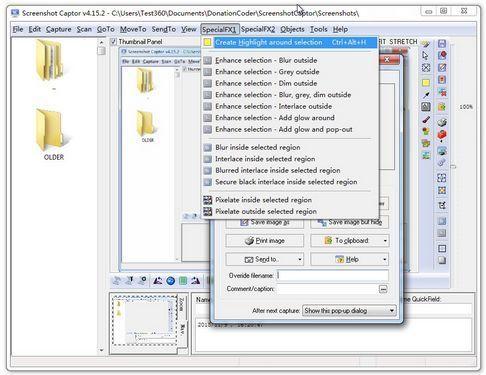Choose Blurred interlace inside selected region
The height and width of the screenshot is (375, 486).
click(x=290, y=170)
